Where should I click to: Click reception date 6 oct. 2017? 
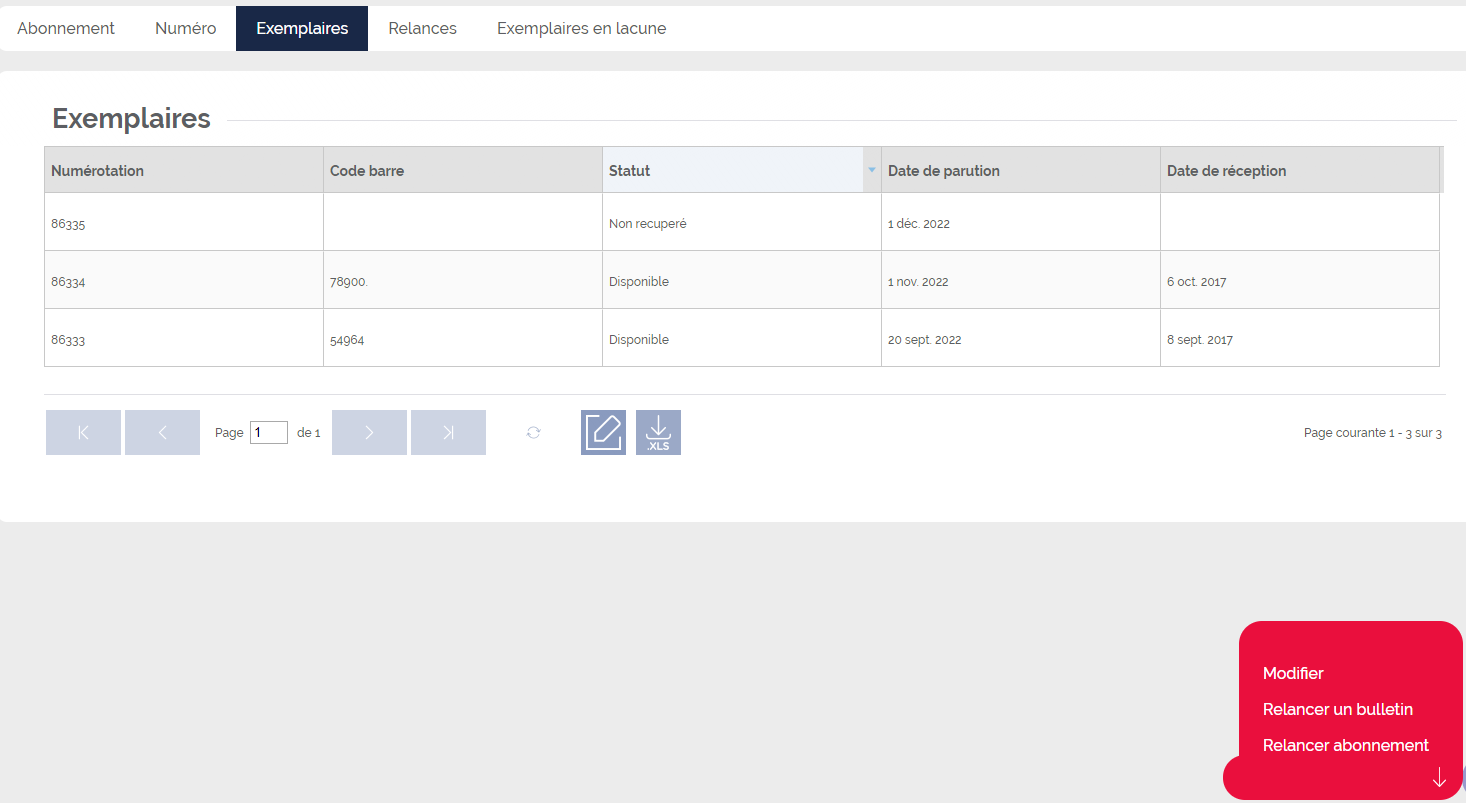click(x=1299, y=281)
